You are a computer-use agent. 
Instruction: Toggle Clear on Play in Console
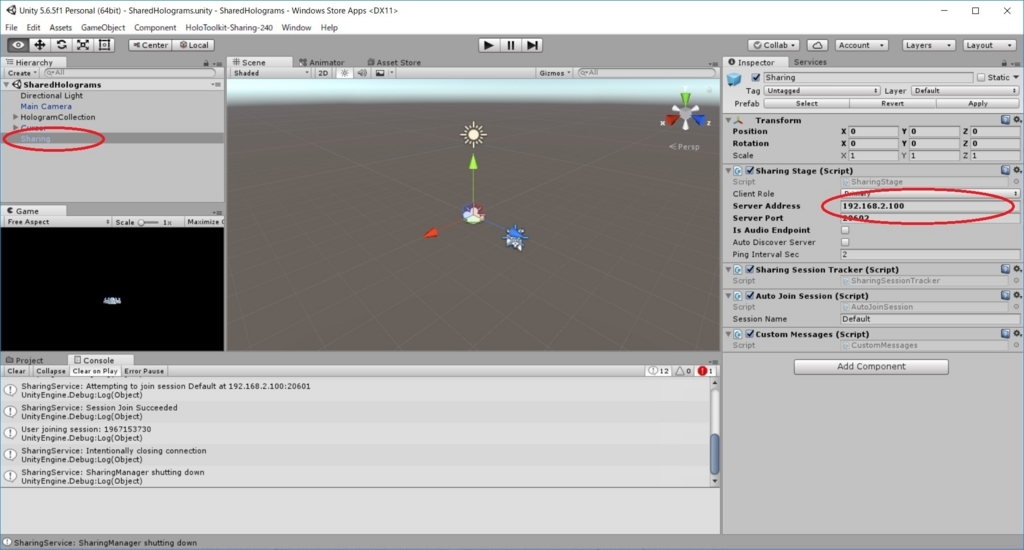95,371
